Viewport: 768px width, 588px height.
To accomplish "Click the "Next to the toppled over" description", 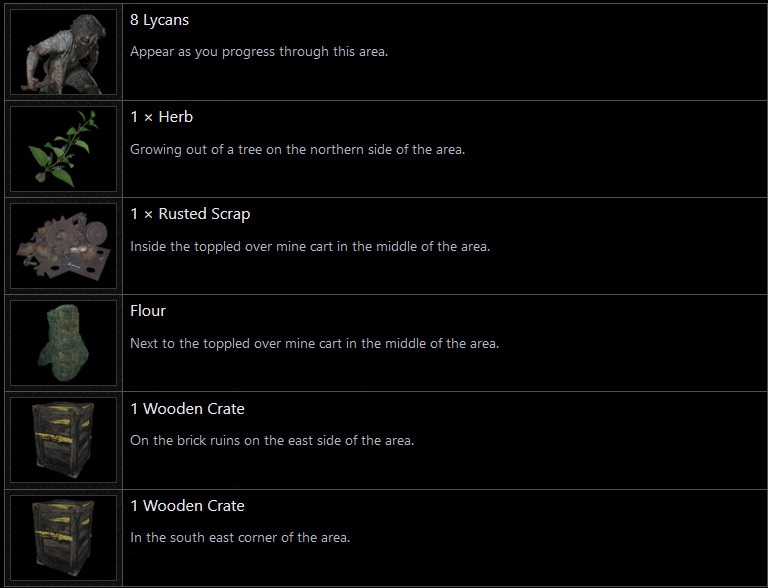I will pyautogui.click(x=314, y=343).
